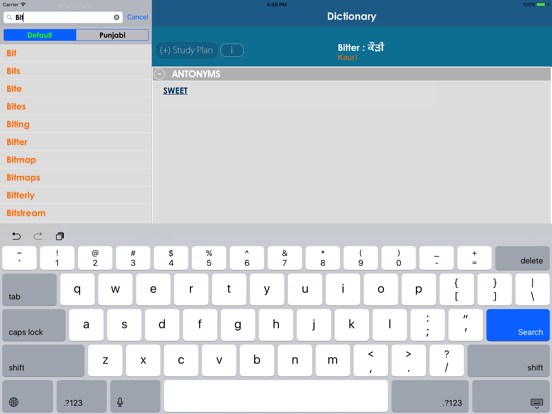Tap the comma less-than key
This screenshot has height=414, width=552.
371,360
